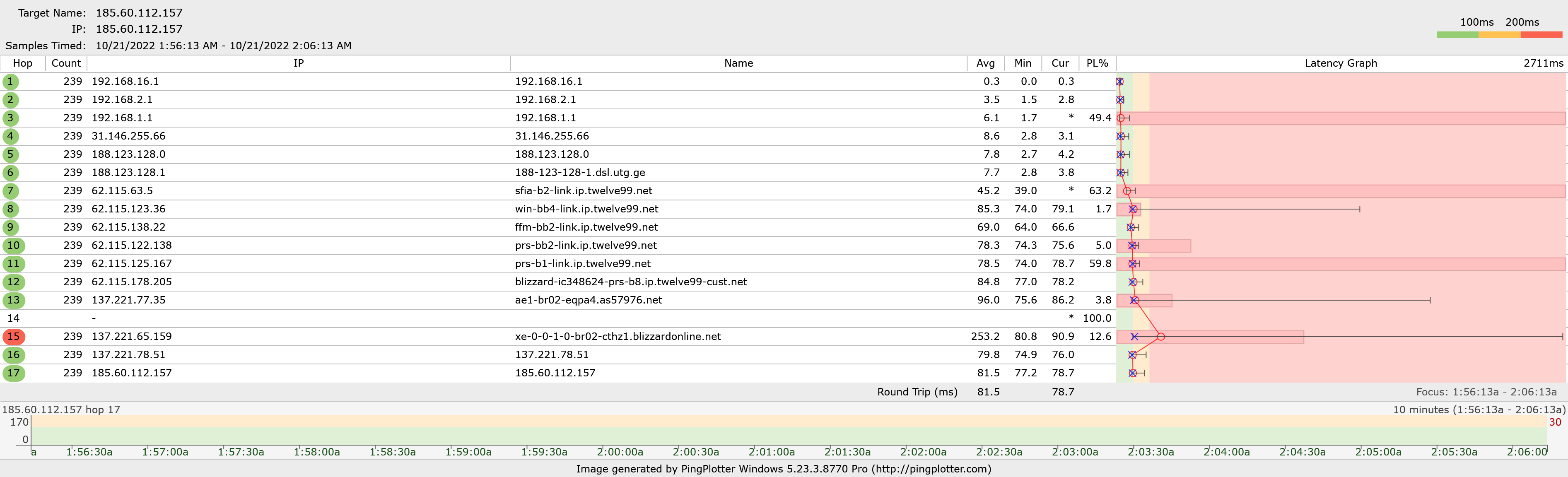The image size is (1568, 477).
Task: Click the 63.2 packet loss value
Action: pyautogui.click(x=1100, y=191)
